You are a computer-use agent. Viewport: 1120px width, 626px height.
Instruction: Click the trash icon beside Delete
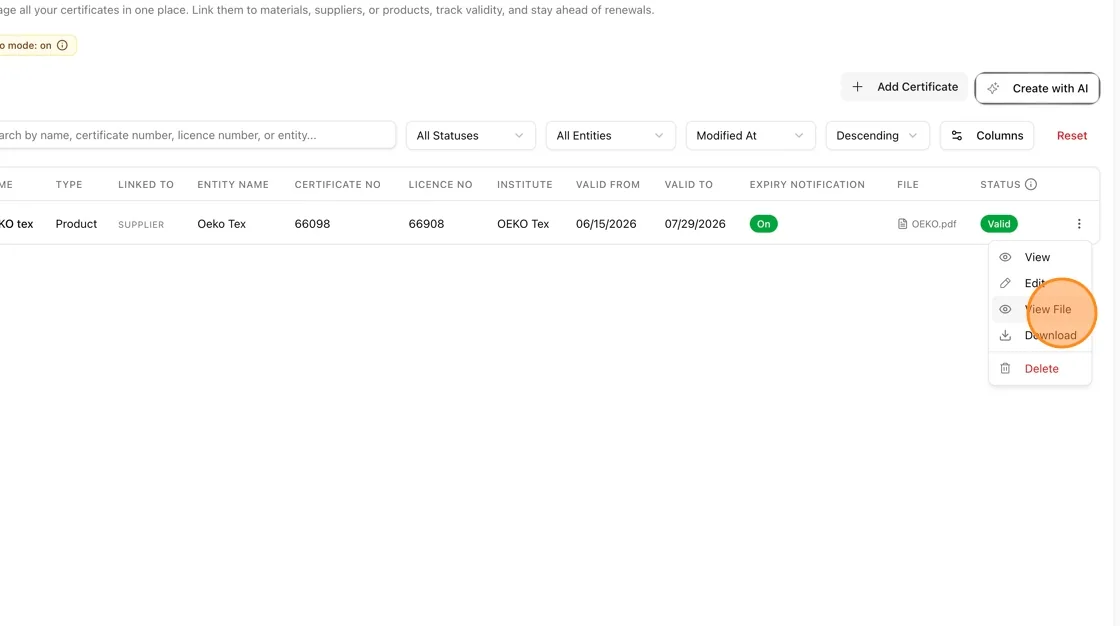[1005, 369]
